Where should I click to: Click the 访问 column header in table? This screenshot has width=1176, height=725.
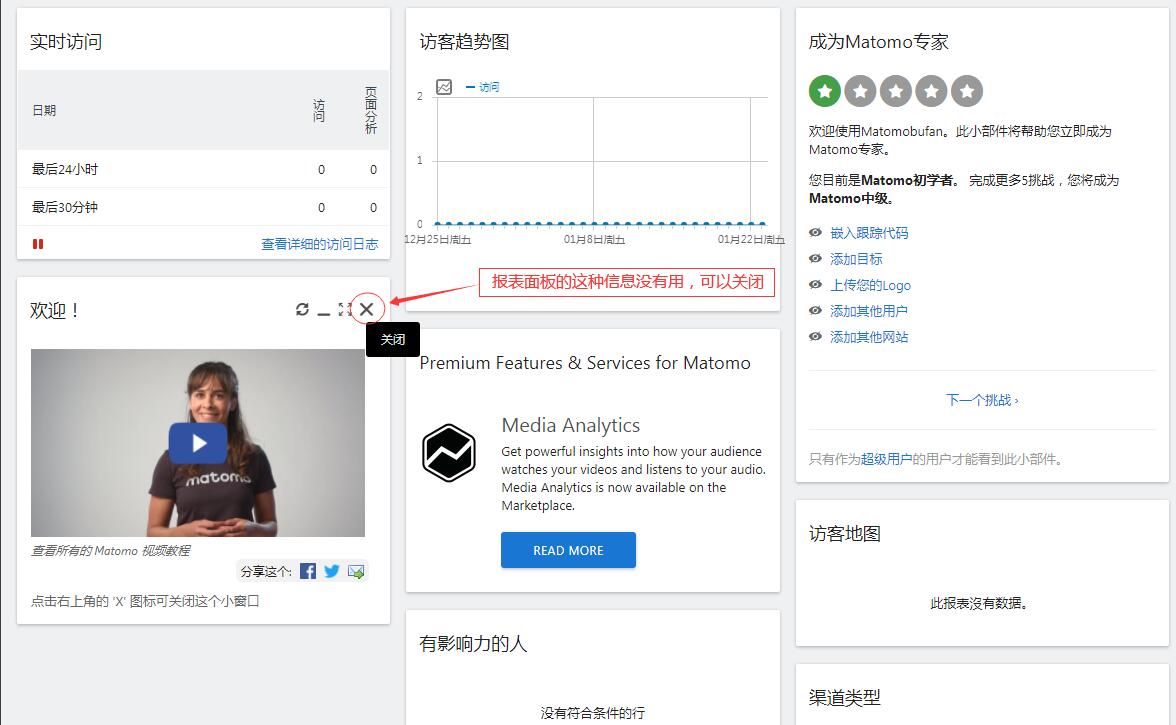(320, 110)
